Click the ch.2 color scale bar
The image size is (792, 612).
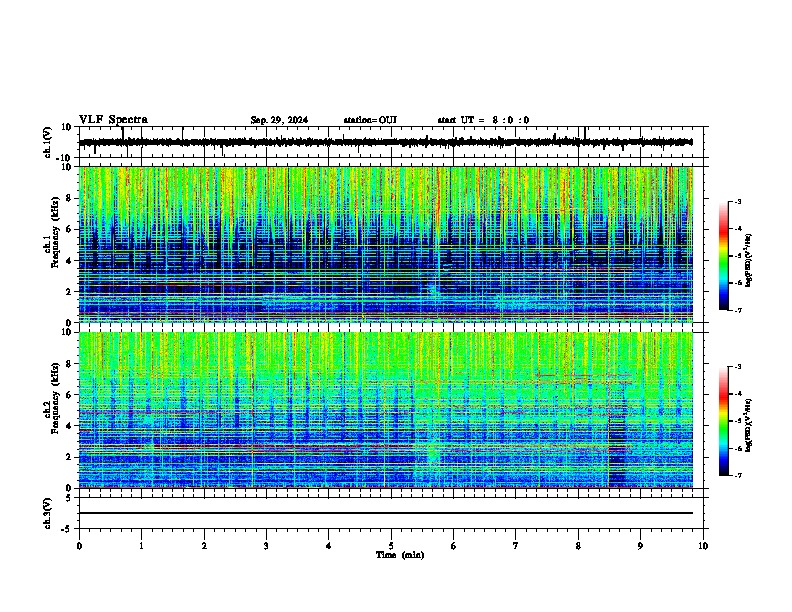723,421
